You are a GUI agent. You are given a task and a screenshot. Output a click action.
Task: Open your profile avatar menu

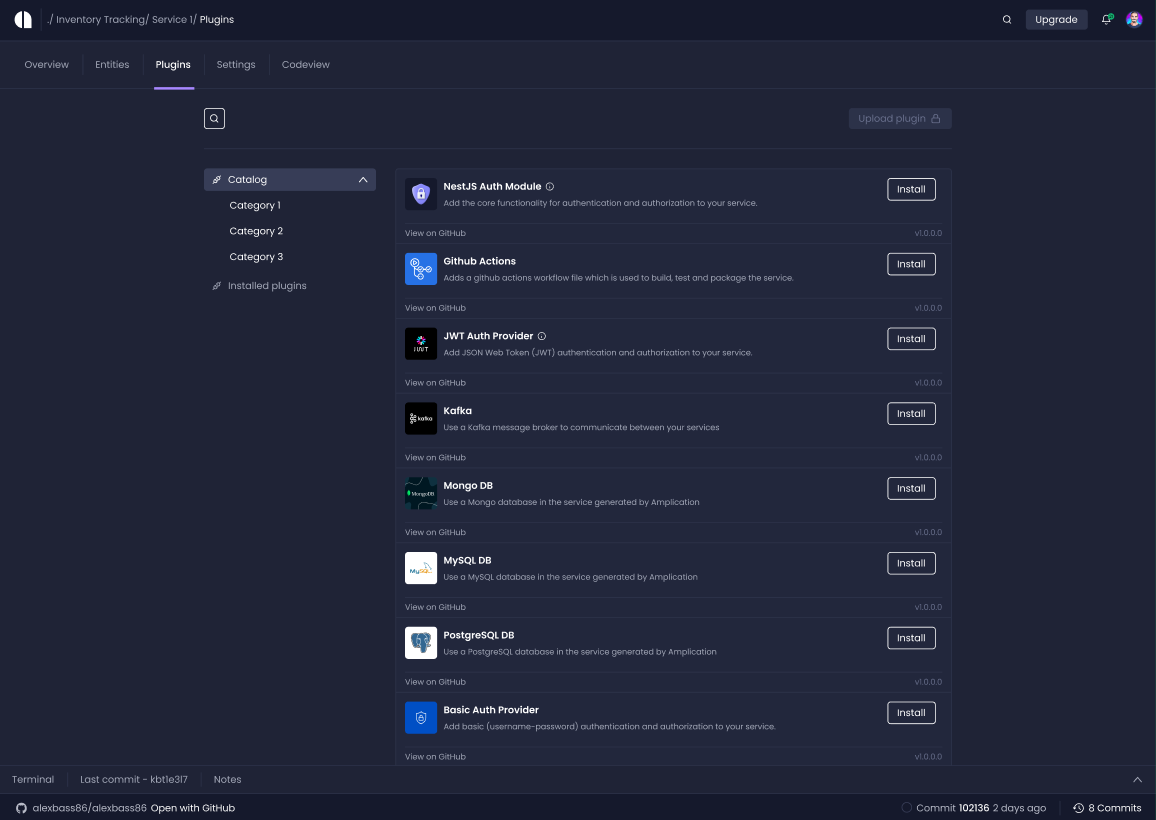(1134, 19)
